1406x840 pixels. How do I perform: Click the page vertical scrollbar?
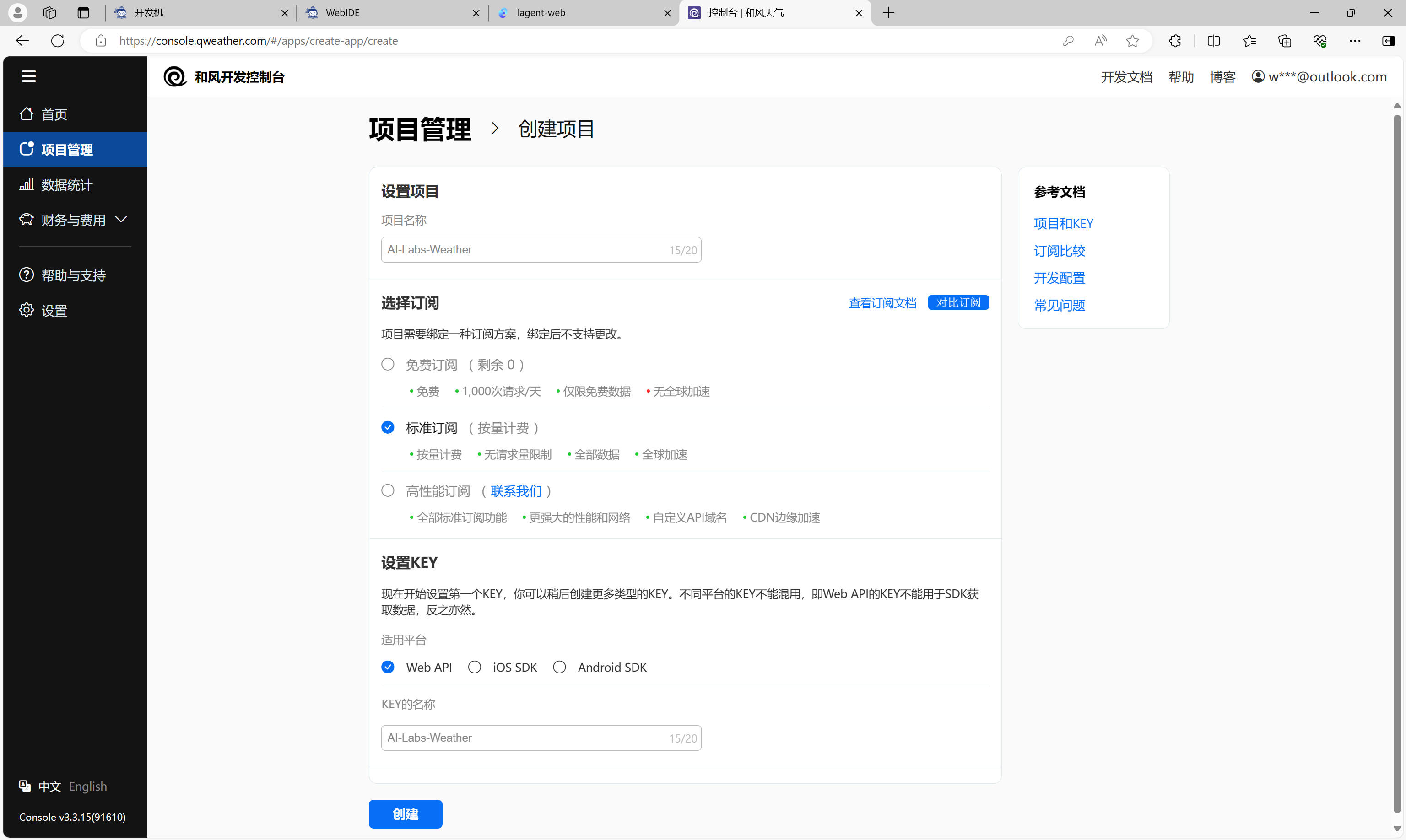[1397, 464]
